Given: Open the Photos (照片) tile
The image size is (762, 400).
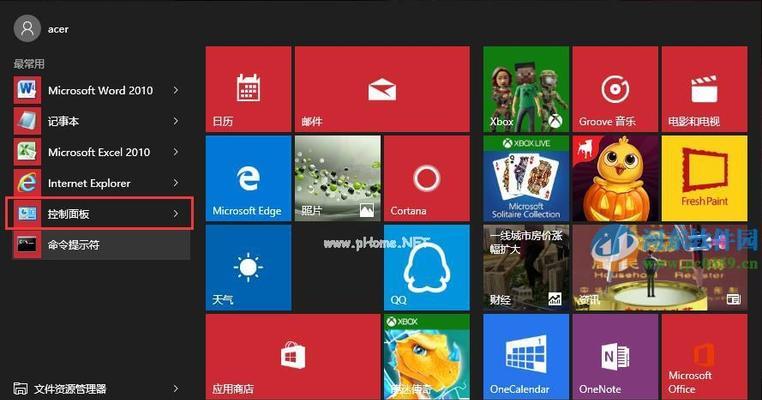Looking at the screenshot, I should [x=338, y=178].
